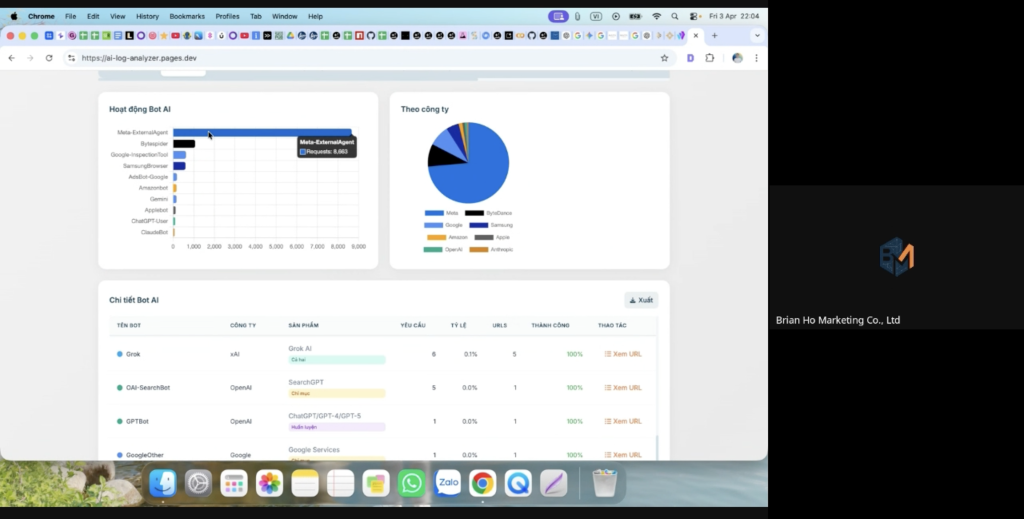1024x519 pixels.
Task: Click the Google legend color swatch
Action: tap(433, 225)
